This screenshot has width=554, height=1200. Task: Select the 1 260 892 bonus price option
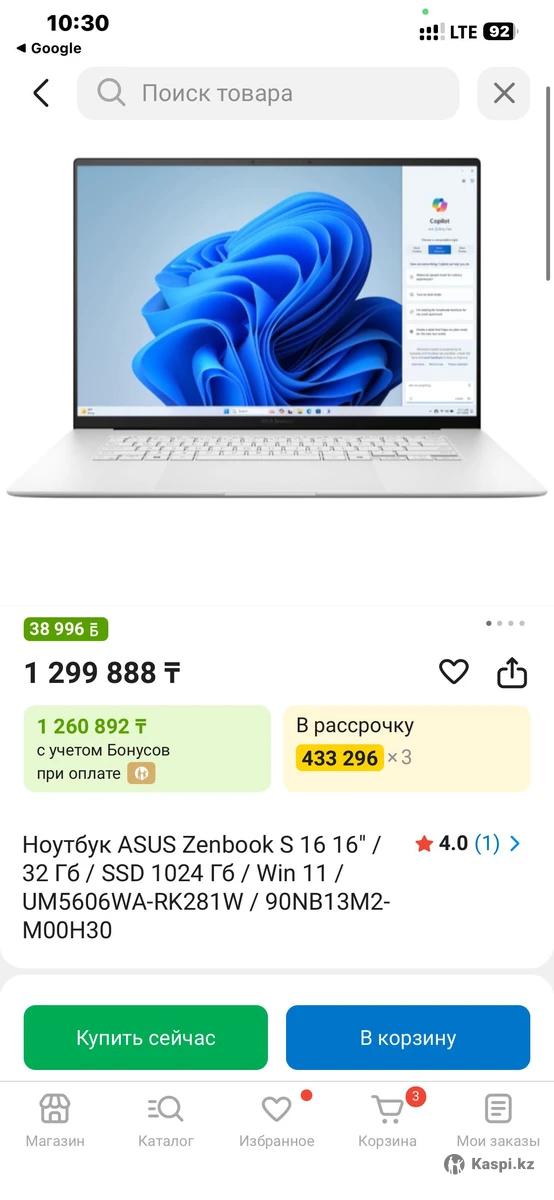pyautogui.click(x=147, y=749)
